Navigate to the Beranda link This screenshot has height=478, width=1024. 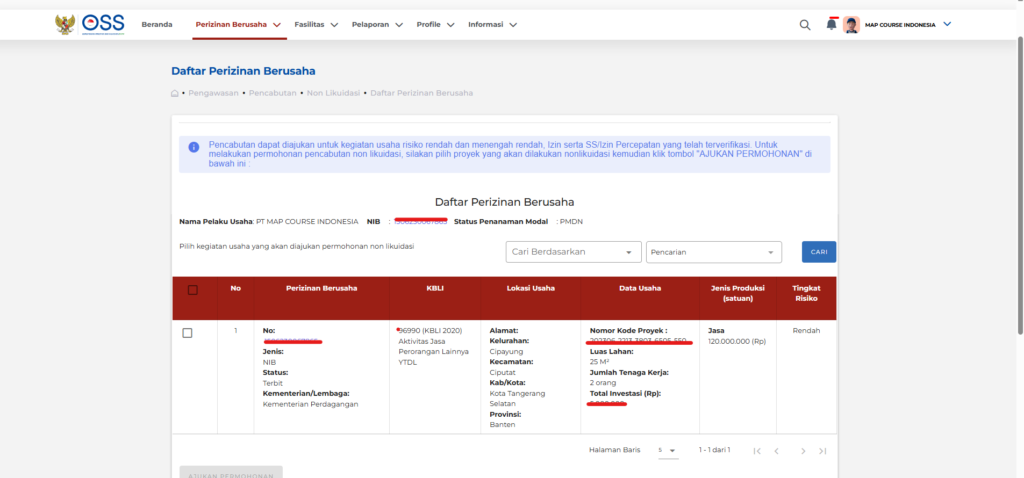pos(155,24)
